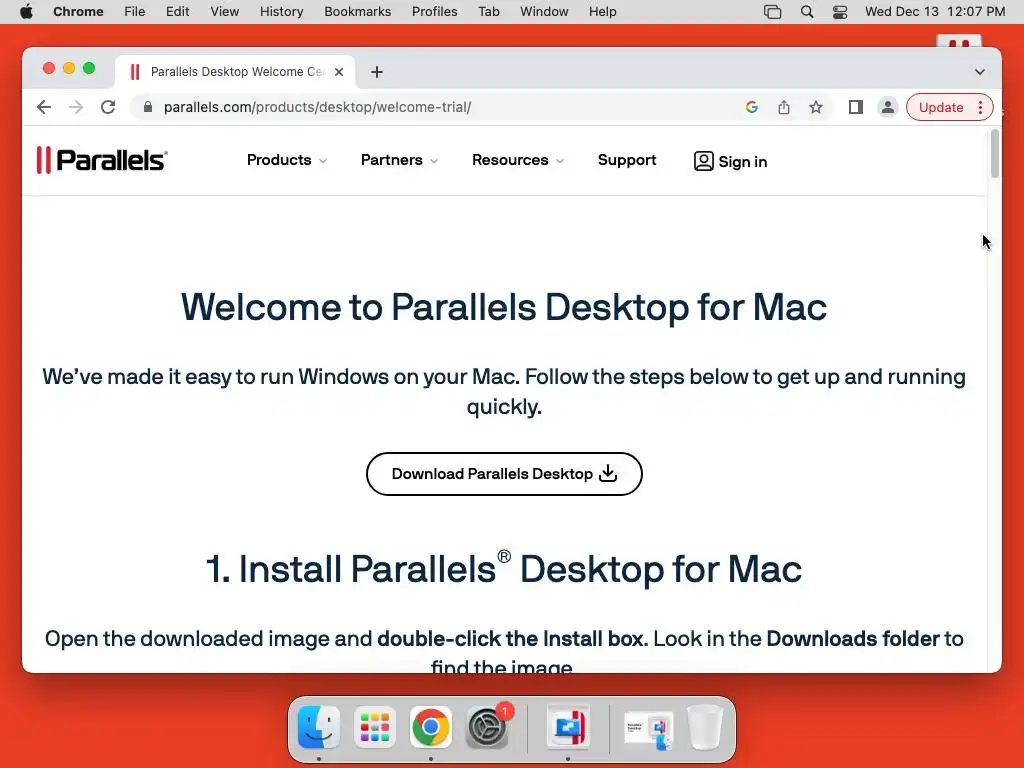Screen dimensions: 1024x768
Task: Expand the Resources dropdown
Action: pyautogui.click(x=518, y=160)
